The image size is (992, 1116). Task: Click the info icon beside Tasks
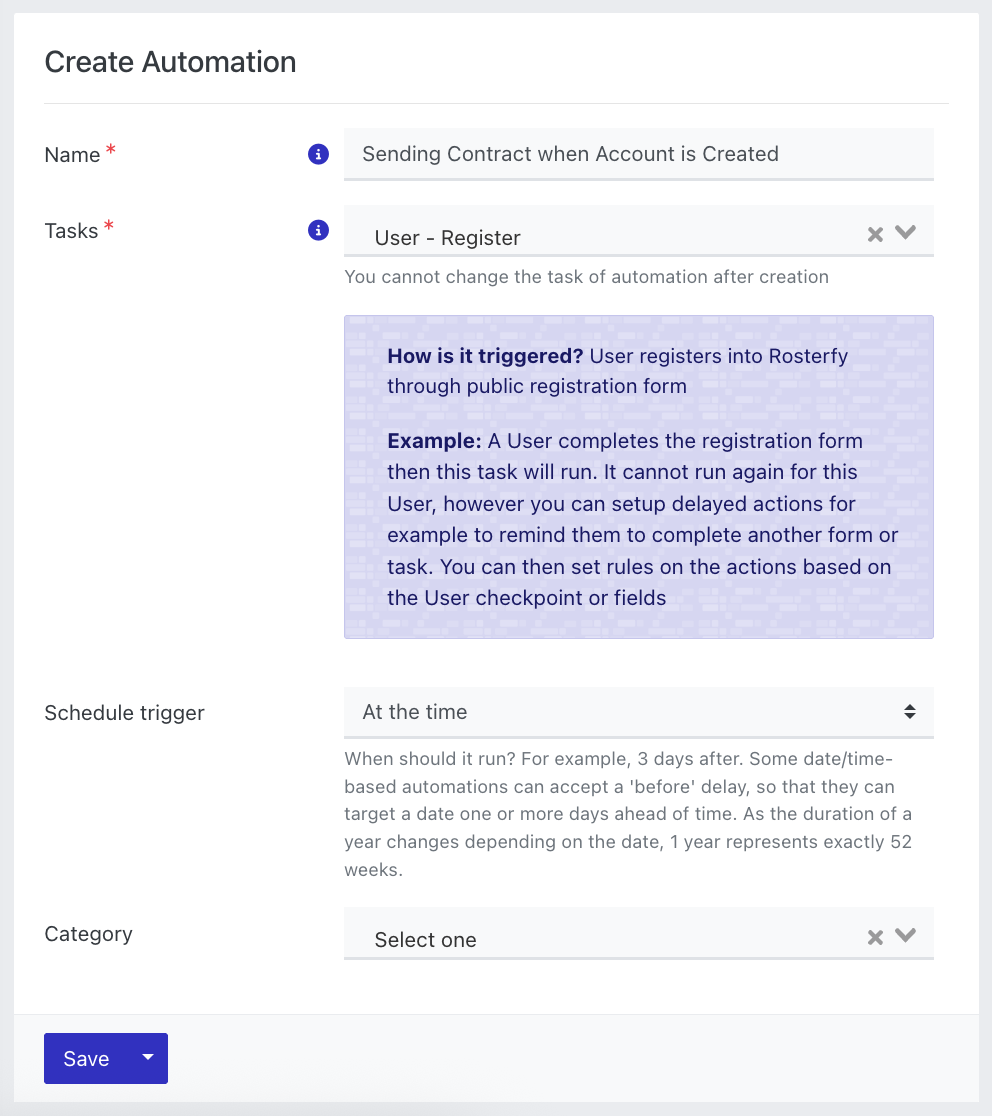[318, 230]
